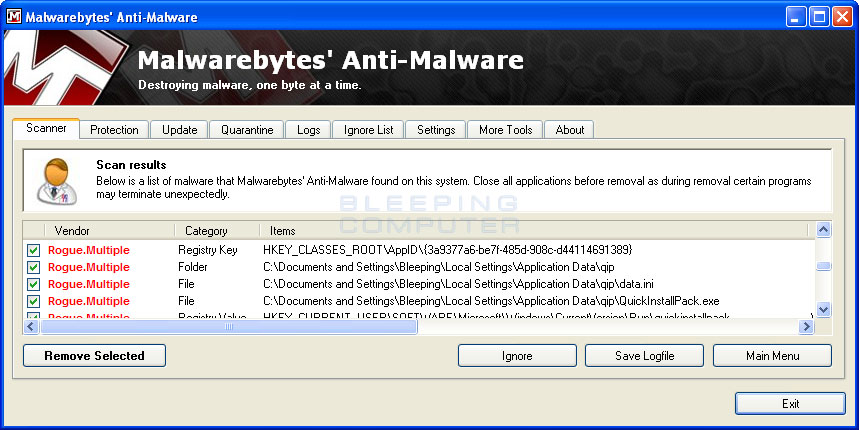Sort results by Category column header
The width and height of the screenshot is (859, 430).
(217, 231)
